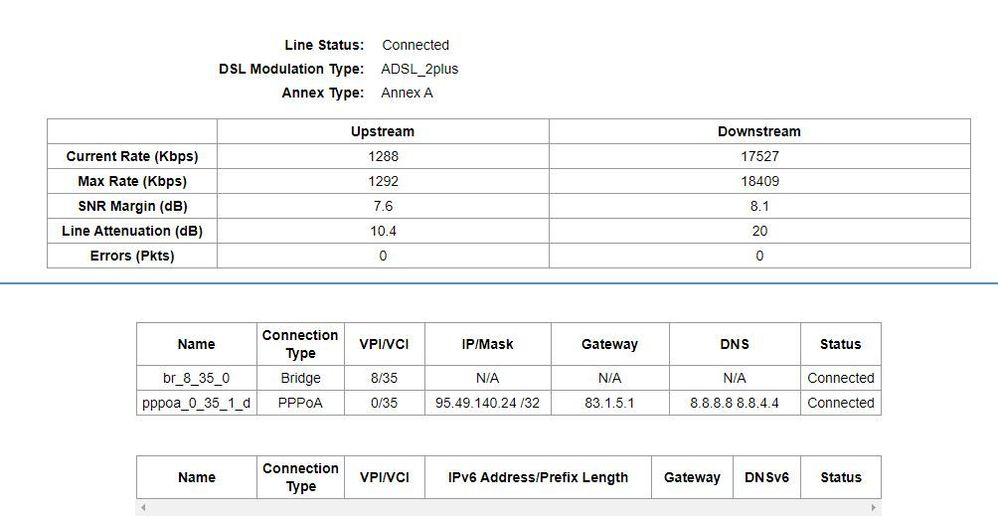
Task: Click the horizontal scrollbar right arrow
Action: pyautogui.click(x=875, y=508)
